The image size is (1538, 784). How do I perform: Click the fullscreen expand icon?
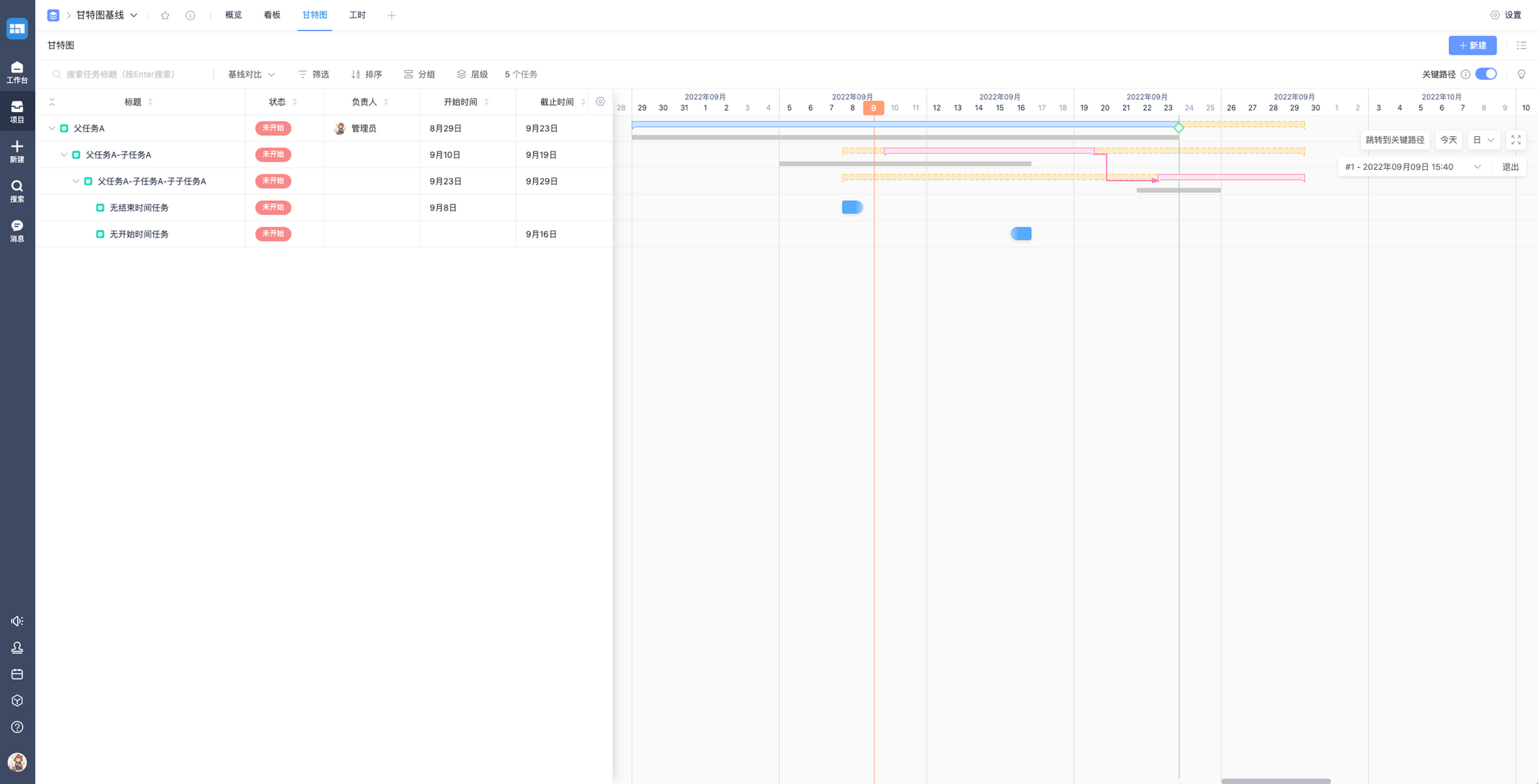[x=1516, y=140]
